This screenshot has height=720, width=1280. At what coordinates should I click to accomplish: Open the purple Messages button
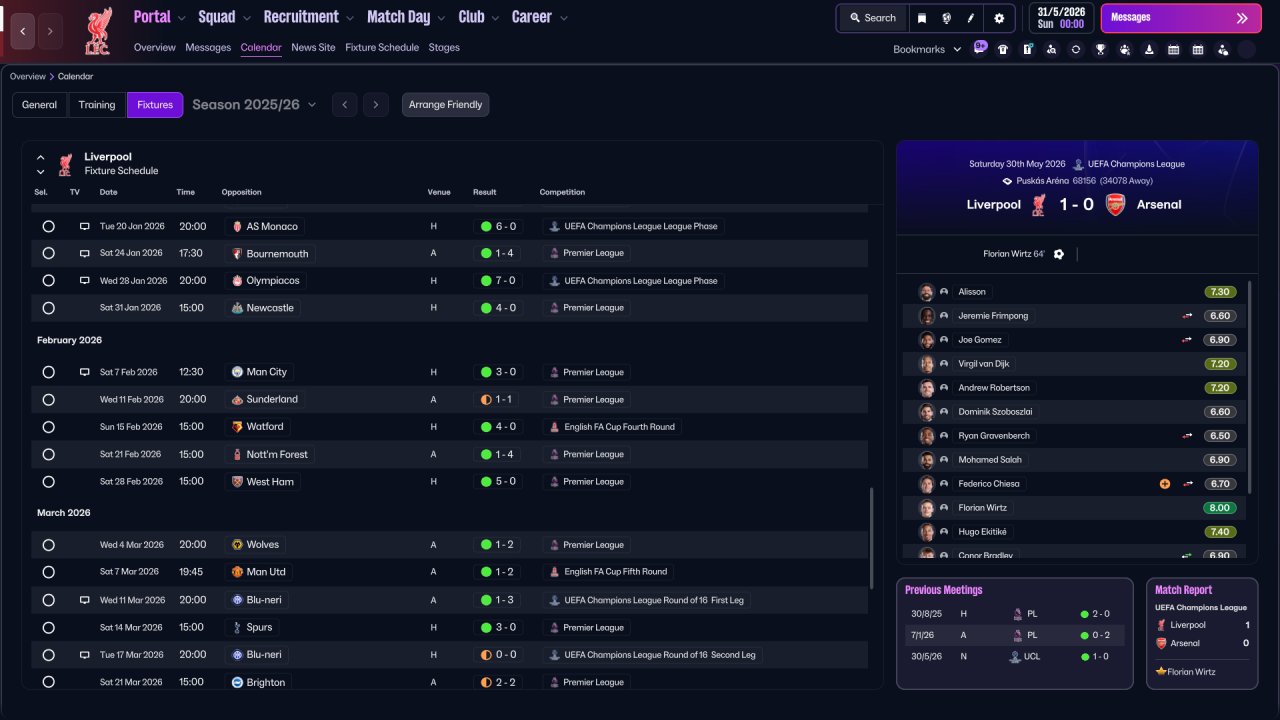(x=1181, y=18)
